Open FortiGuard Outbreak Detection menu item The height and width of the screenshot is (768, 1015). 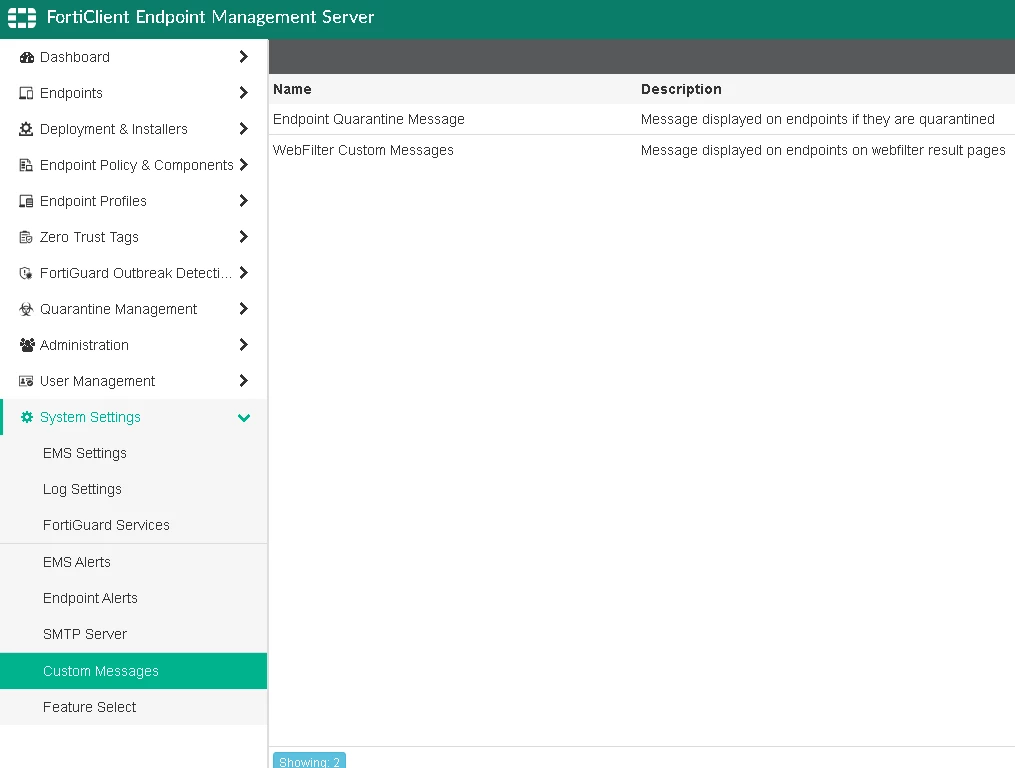pyautogui.click(x=133, y=273)
